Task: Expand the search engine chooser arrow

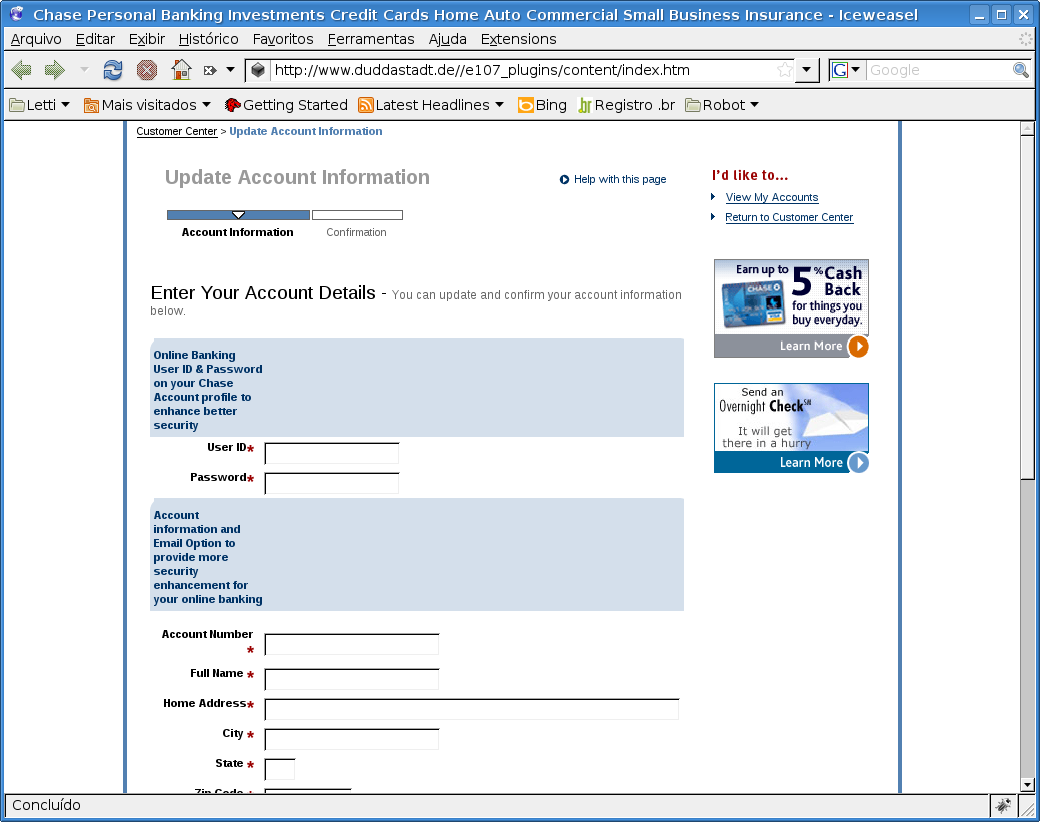Action: coord(856,70)
